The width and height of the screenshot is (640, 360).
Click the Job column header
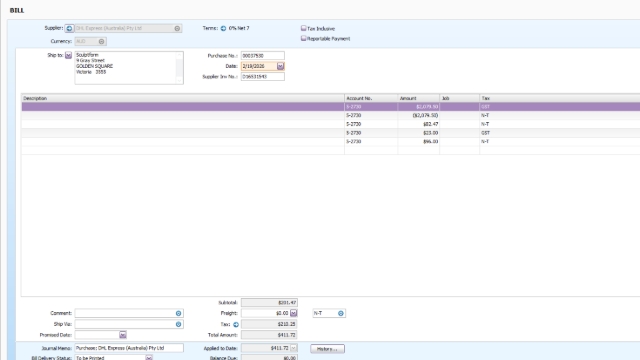[x=460, y=98]
